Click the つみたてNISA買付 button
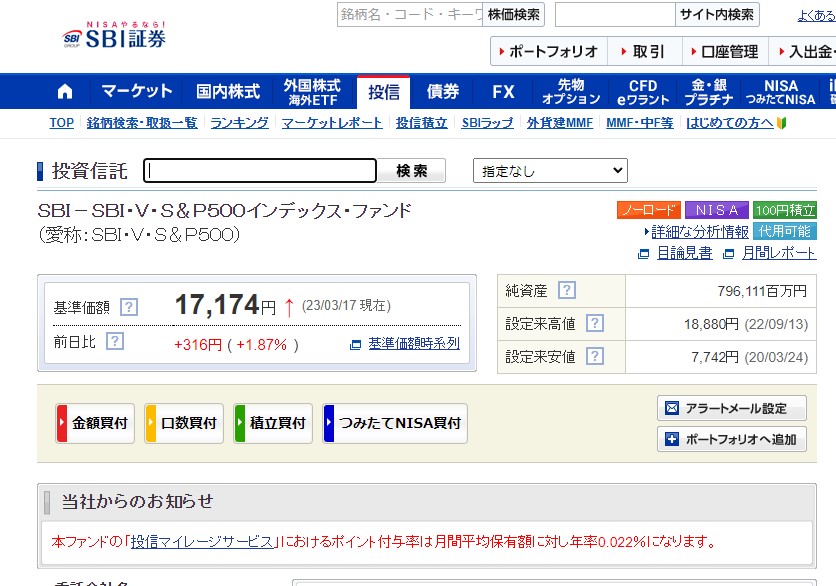This screenshot has width=836, height=586. (x=395, y=423)
